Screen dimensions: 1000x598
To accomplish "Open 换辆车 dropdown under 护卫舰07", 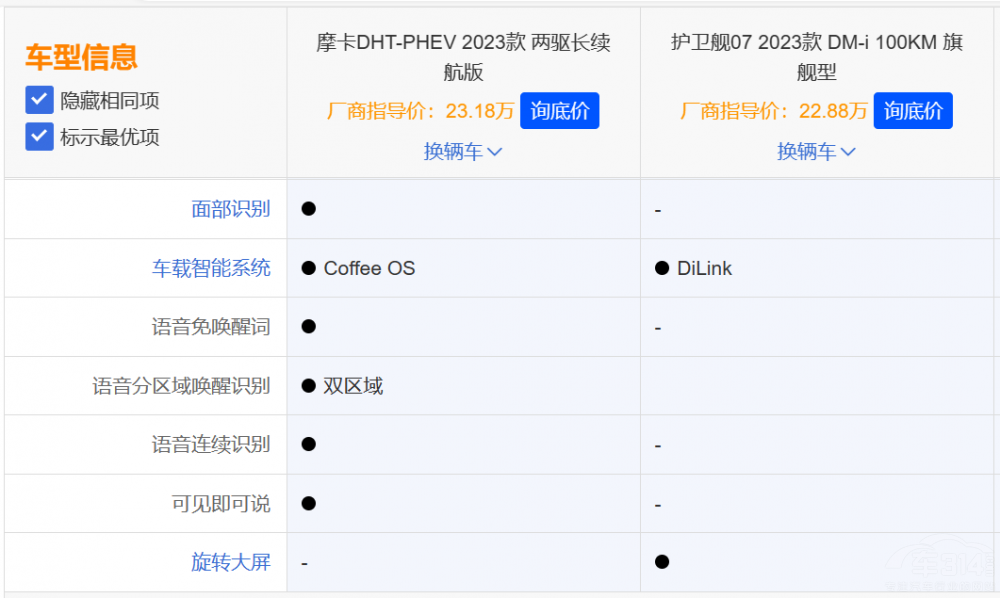I will click(x=816, y=152).
